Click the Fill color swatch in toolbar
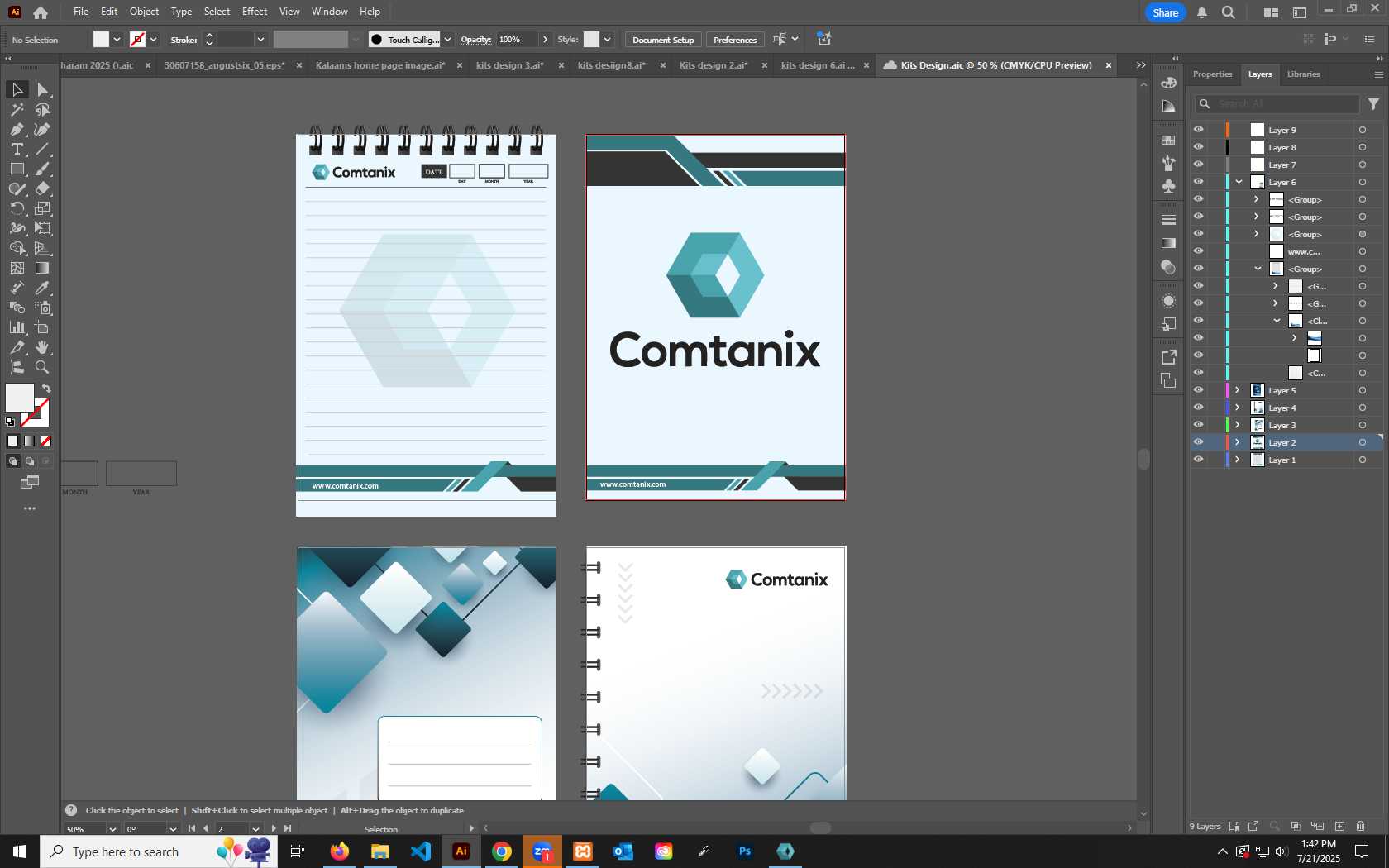Viewport: 1389px width, 868px height. (x=20, y=398)
